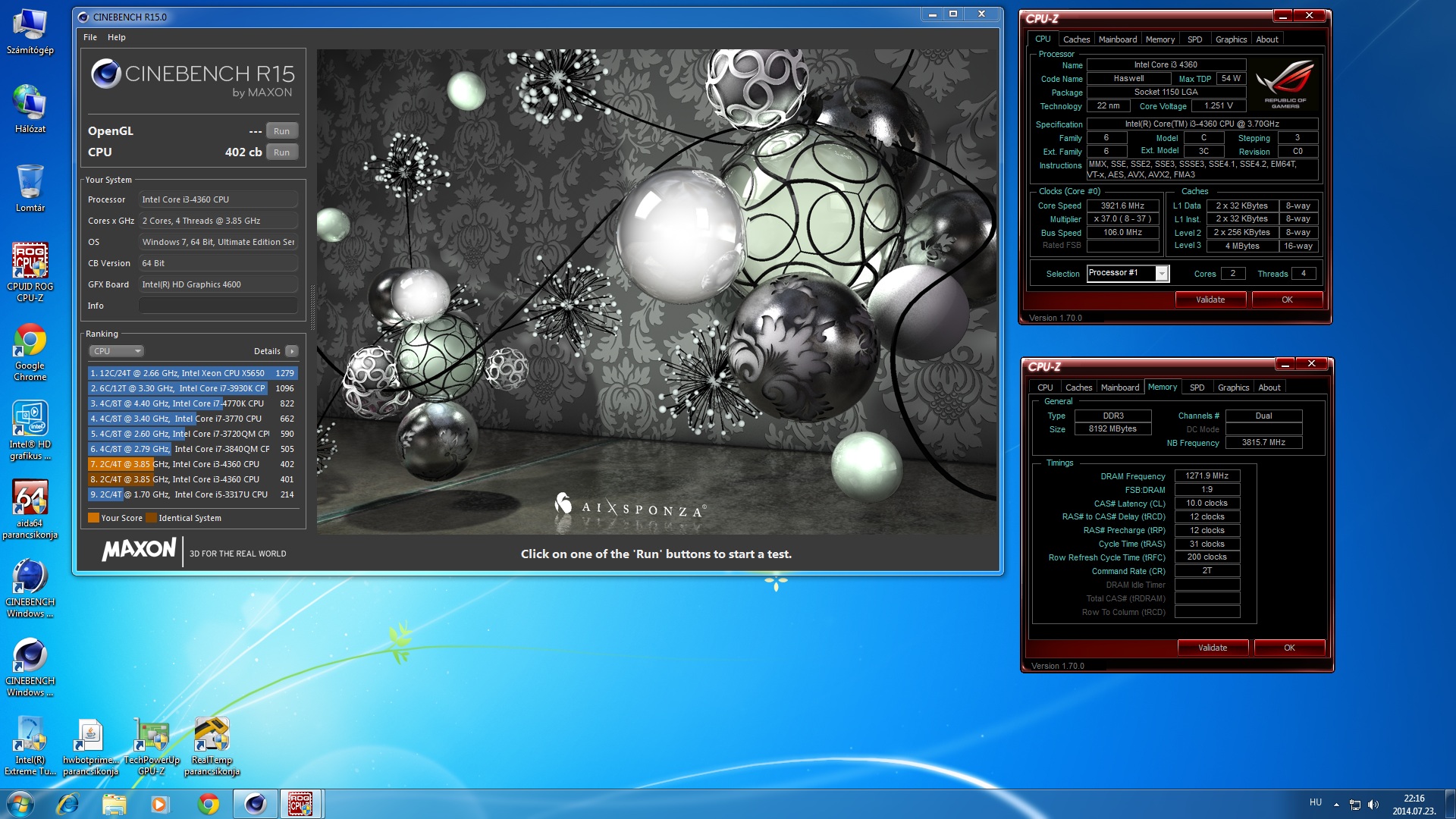
Task: Open hwbotprime parancsikonja desktop shortcut
Action: pyautogui.click(x=90, y=746)
